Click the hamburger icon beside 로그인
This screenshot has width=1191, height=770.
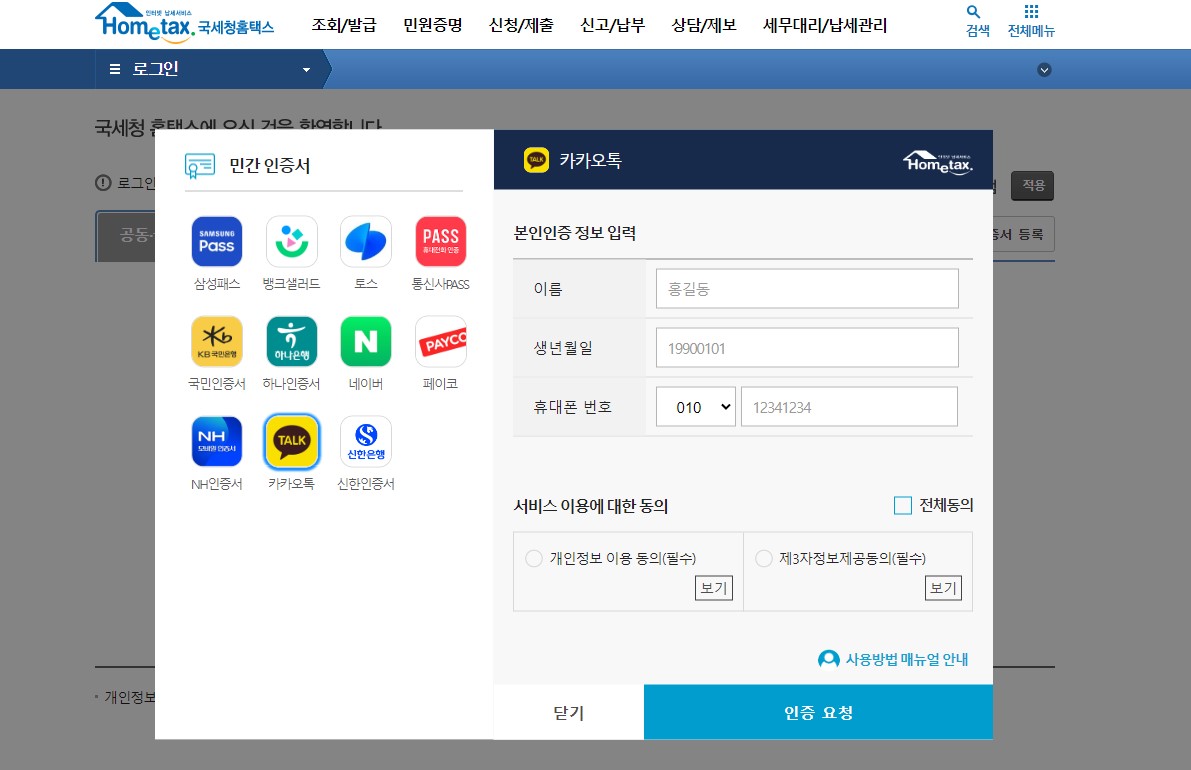point(115,69)
